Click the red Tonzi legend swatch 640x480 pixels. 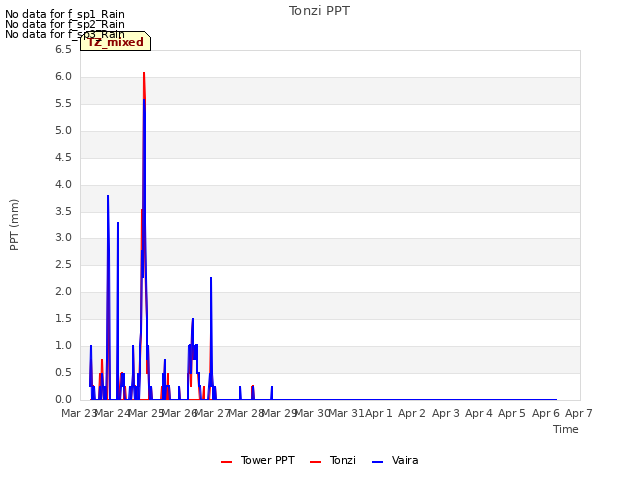[316, 462]
